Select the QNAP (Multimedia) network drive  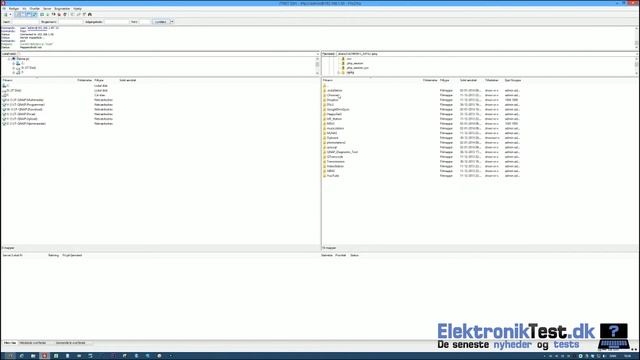[25, 100]
